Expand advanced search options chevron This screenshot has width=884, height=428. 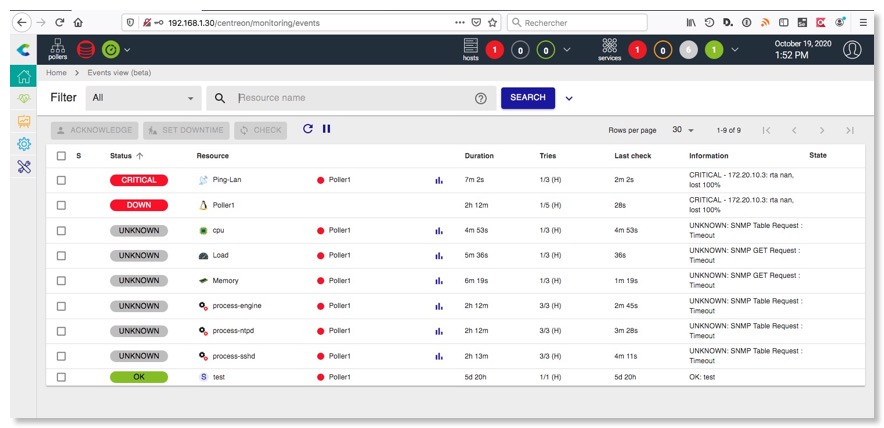click(x=569, y=98)
